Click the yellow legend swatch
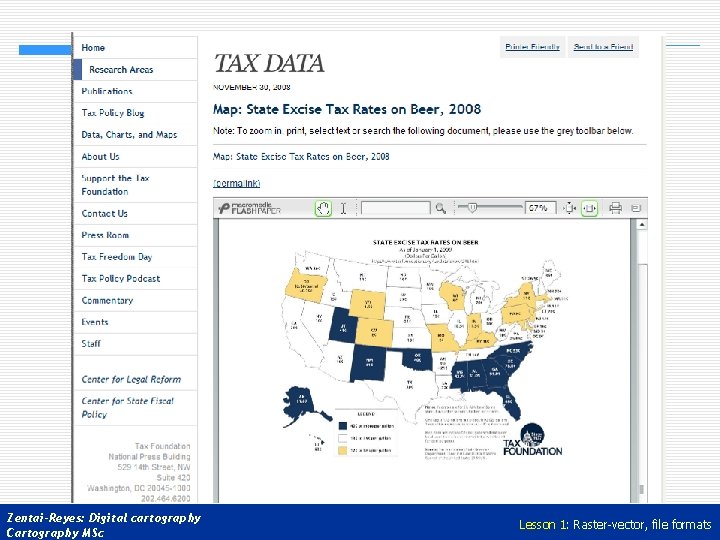 point(343,450)
